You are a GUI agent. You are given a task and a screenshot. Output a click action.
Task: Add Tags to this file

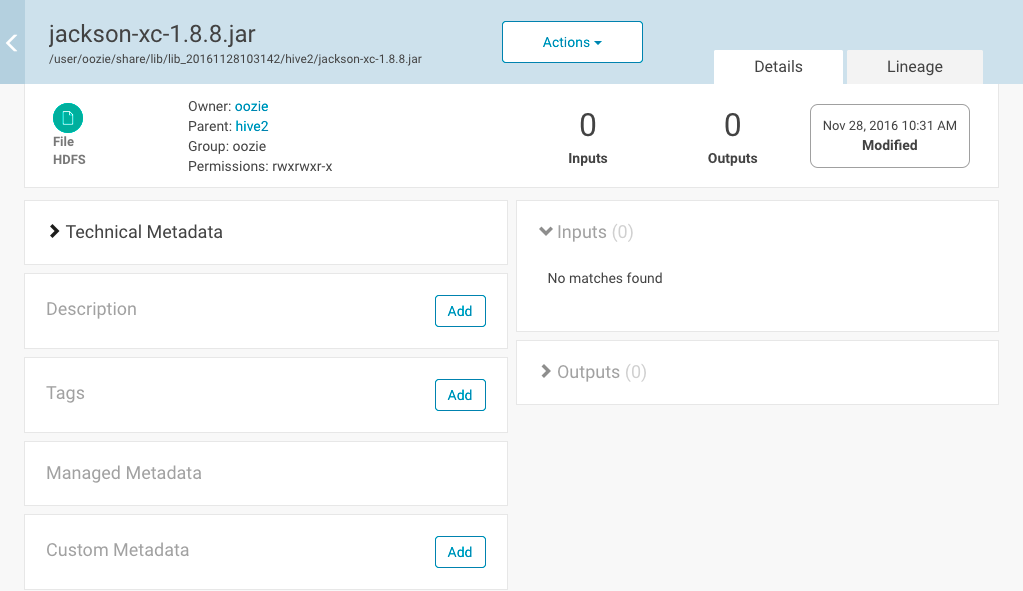pyautogui.click(x=460, y=395)
